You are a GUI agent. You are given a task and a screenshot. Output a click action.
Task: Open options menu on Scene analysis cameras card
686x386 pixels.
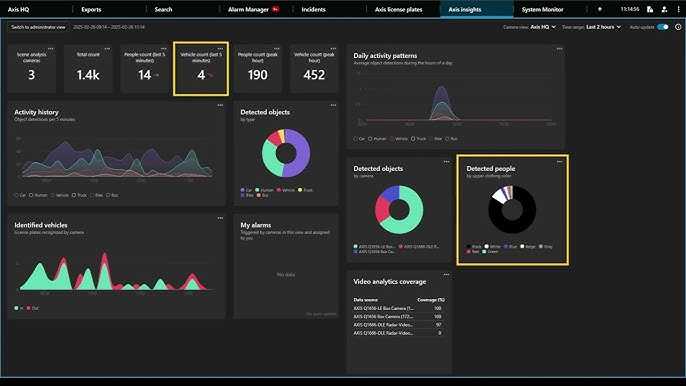51,49
